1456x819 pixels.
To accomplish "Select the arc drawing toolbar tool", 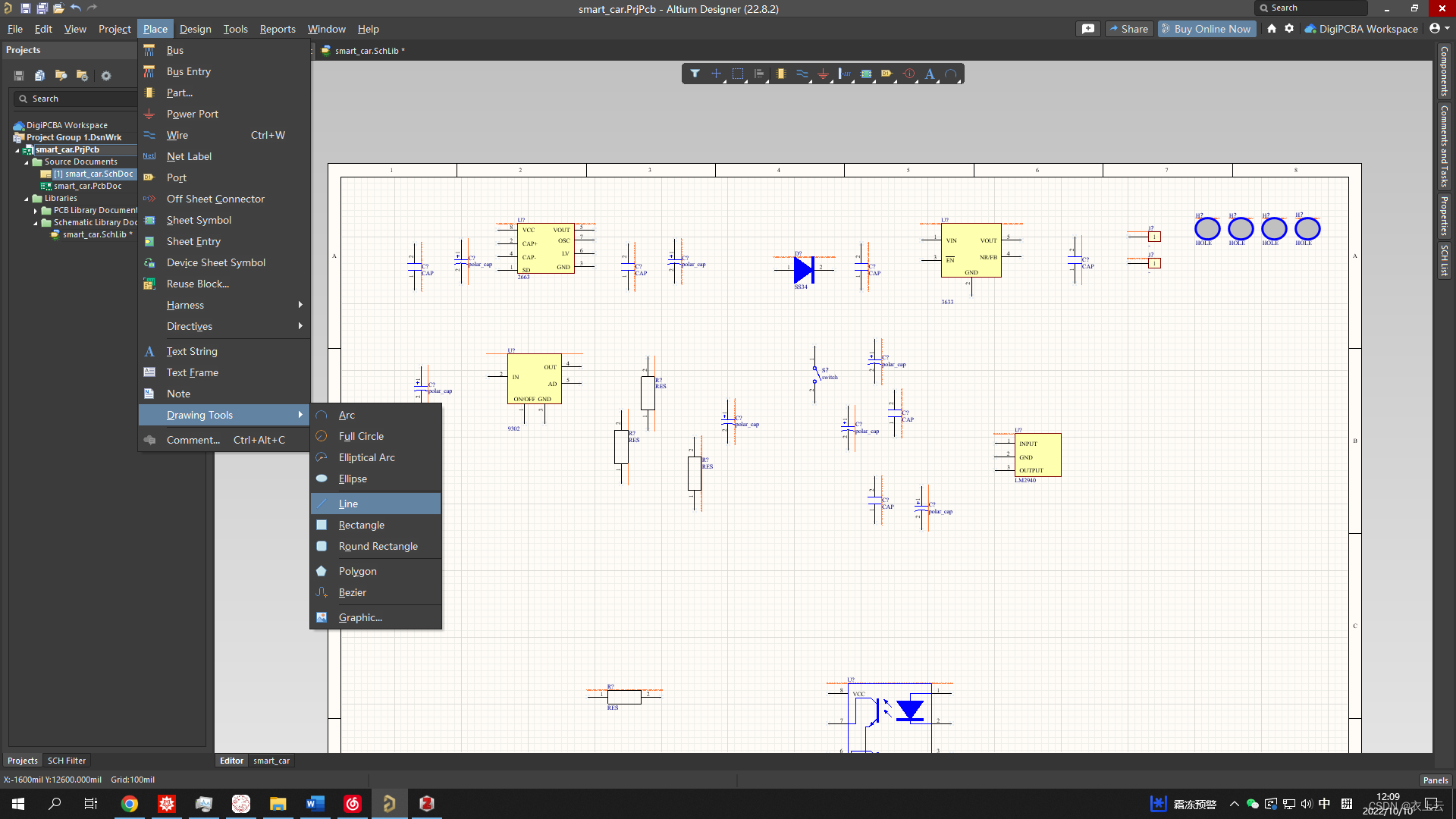I will pos(951,74).
